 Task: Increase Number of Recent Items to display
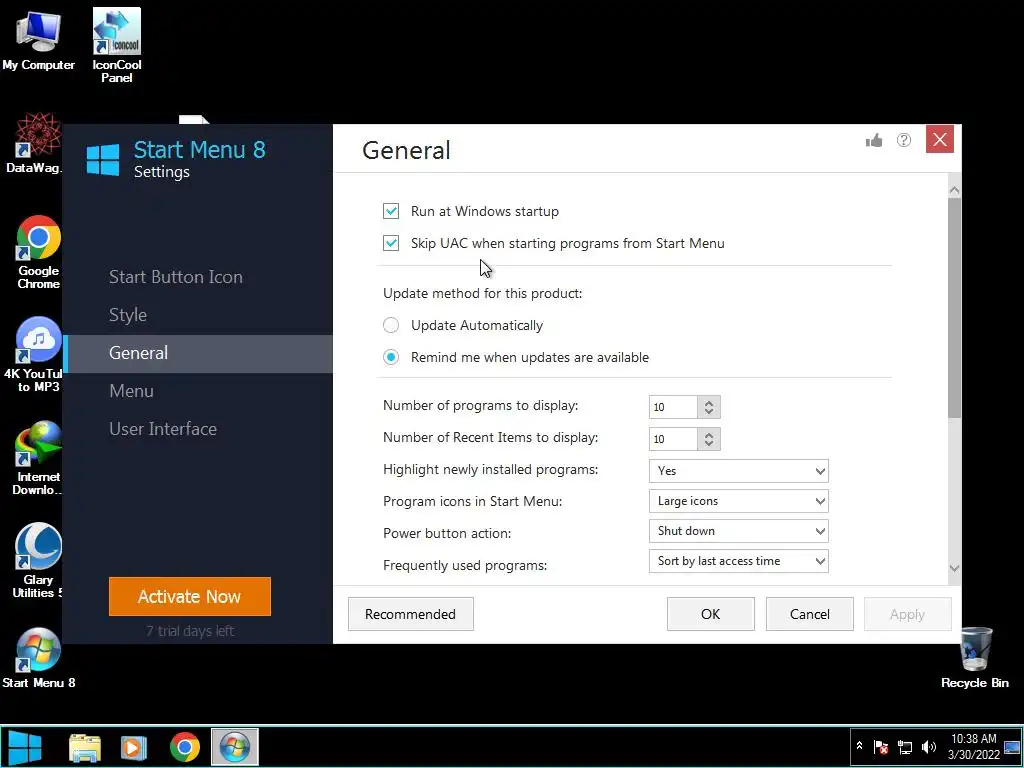709,434
